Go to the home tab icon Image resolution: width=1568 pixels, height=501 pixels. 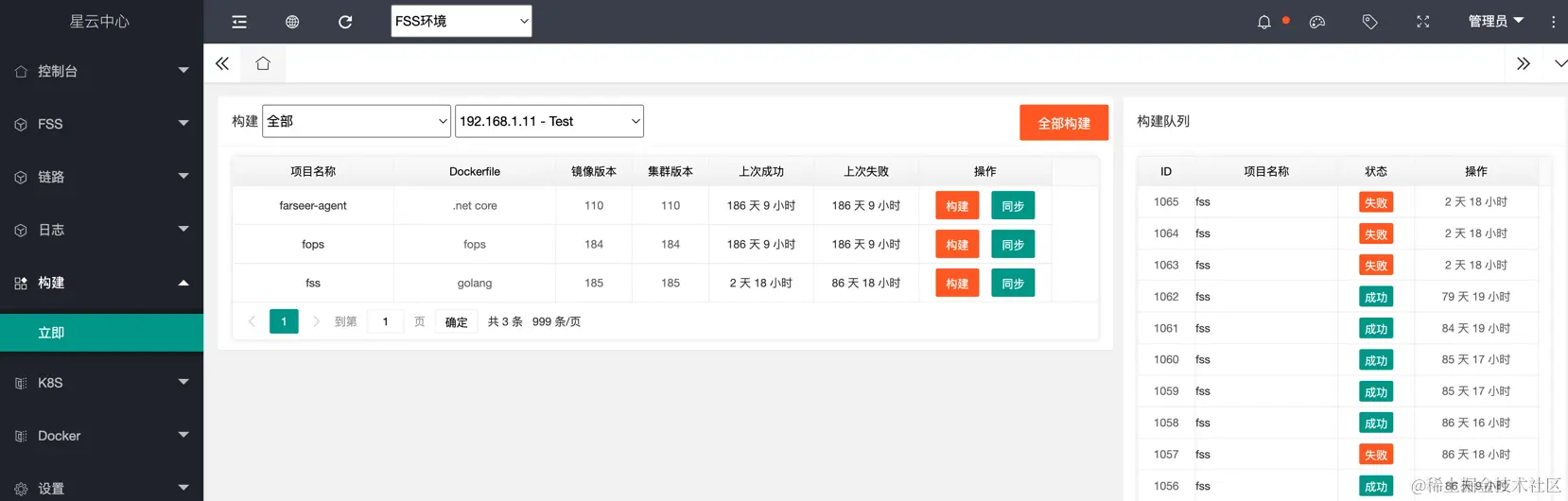263,63
